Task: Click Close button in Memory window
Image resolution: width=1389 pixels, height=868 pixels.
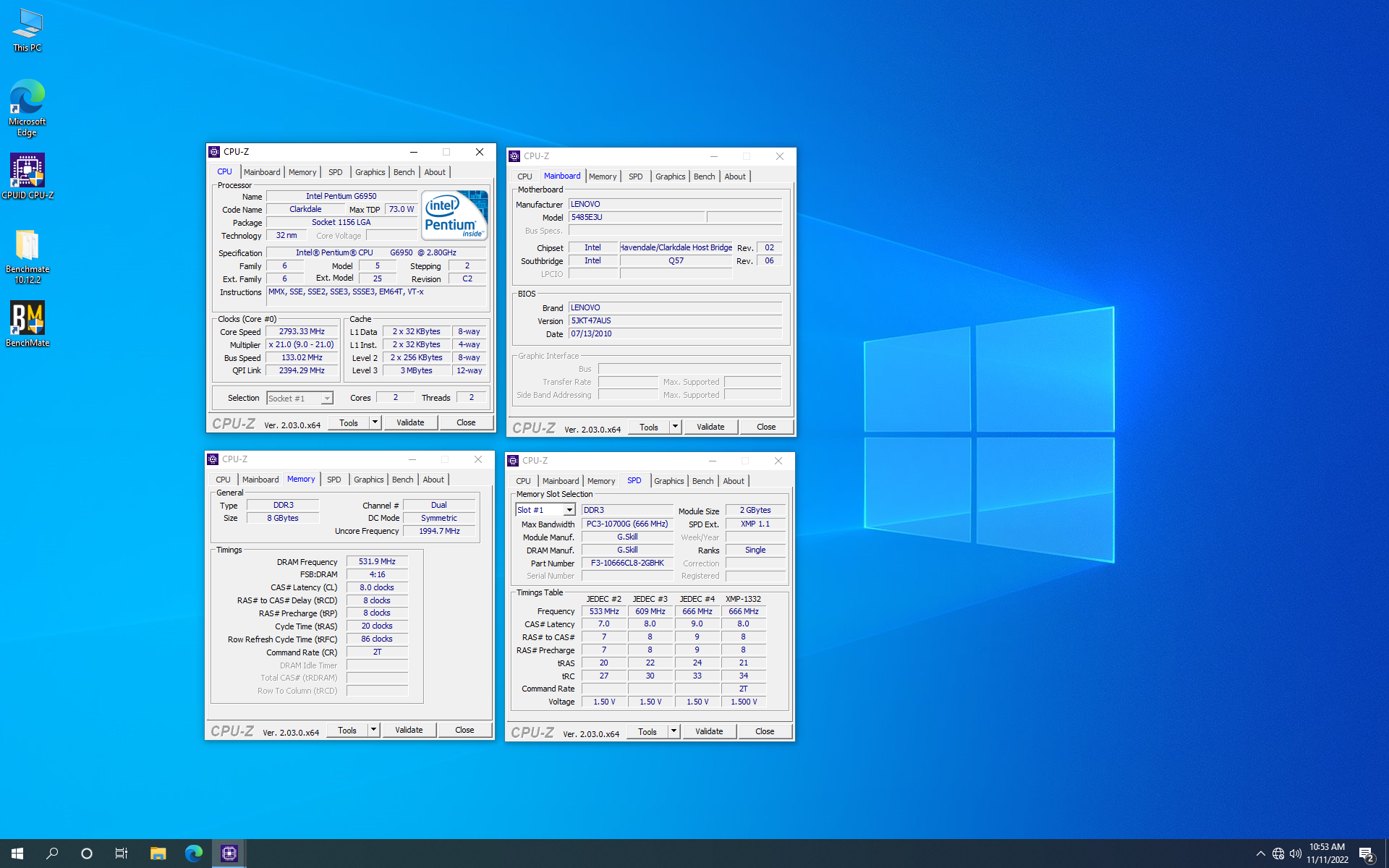Action: pyautogui.click(x=464, y=730)
